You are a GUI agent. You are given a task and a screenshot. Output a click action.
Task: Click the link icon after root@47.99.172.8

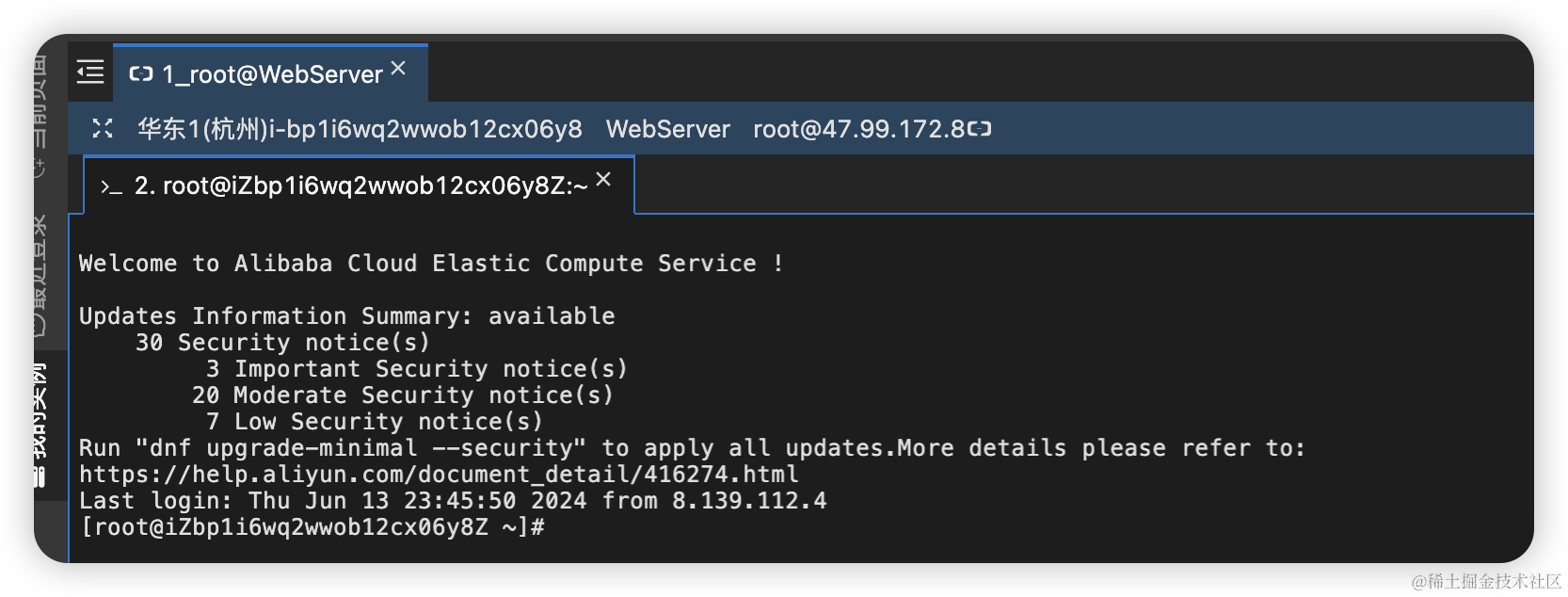tap(980, 128)
